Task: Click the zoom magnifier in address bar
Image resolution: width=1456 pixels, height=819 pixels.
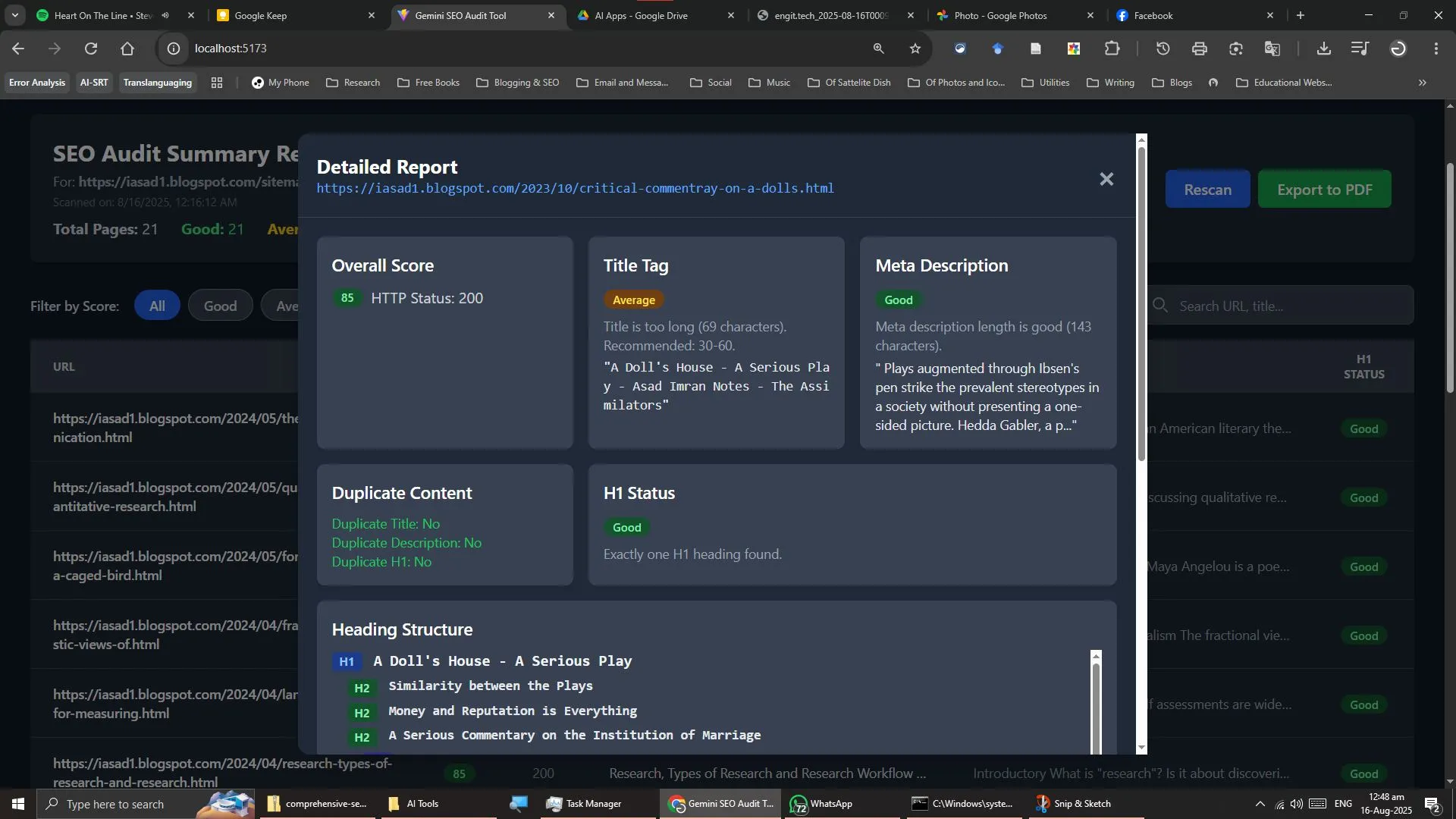Action: [x=878, y=49]
